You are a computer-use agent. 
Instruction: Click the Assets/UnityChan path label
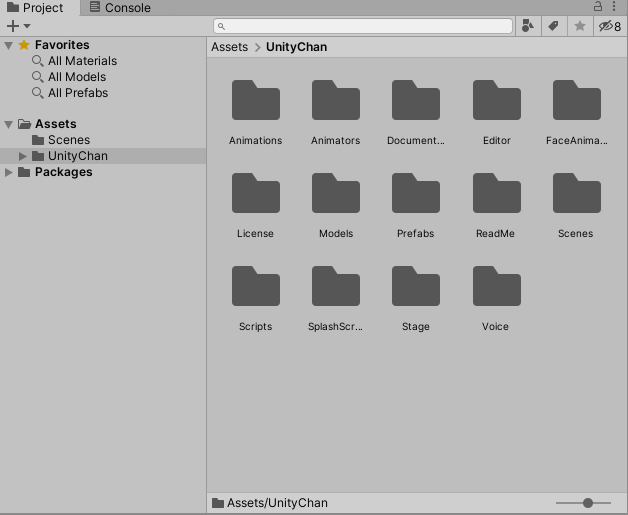pos(277,503)
